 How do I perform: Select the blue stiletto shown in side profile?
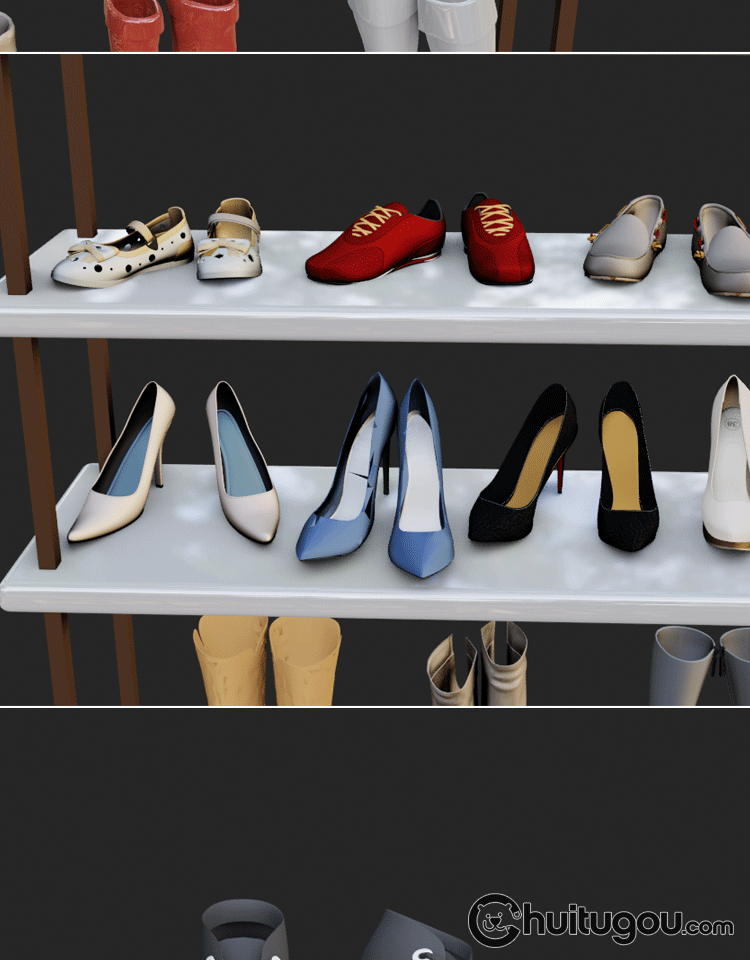click(x=347, y=467)
